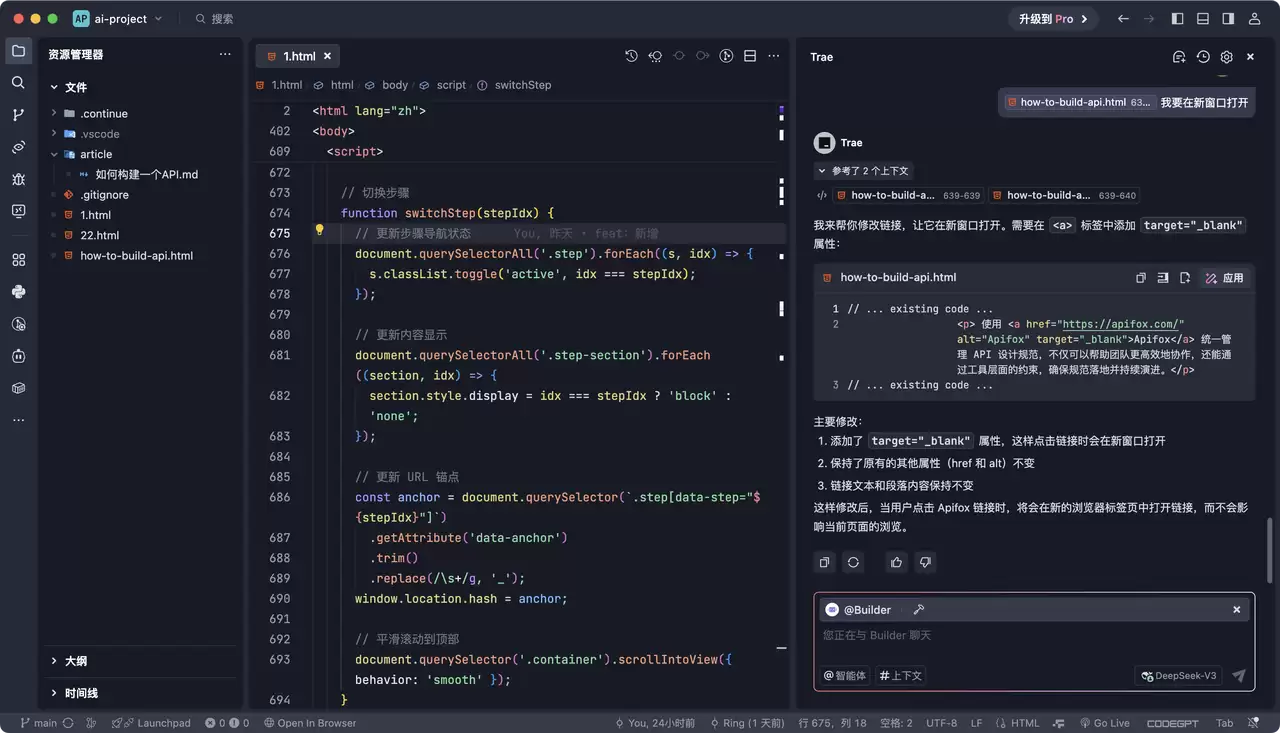Expand the 时间线 timeline section

(x=54, y=693)
